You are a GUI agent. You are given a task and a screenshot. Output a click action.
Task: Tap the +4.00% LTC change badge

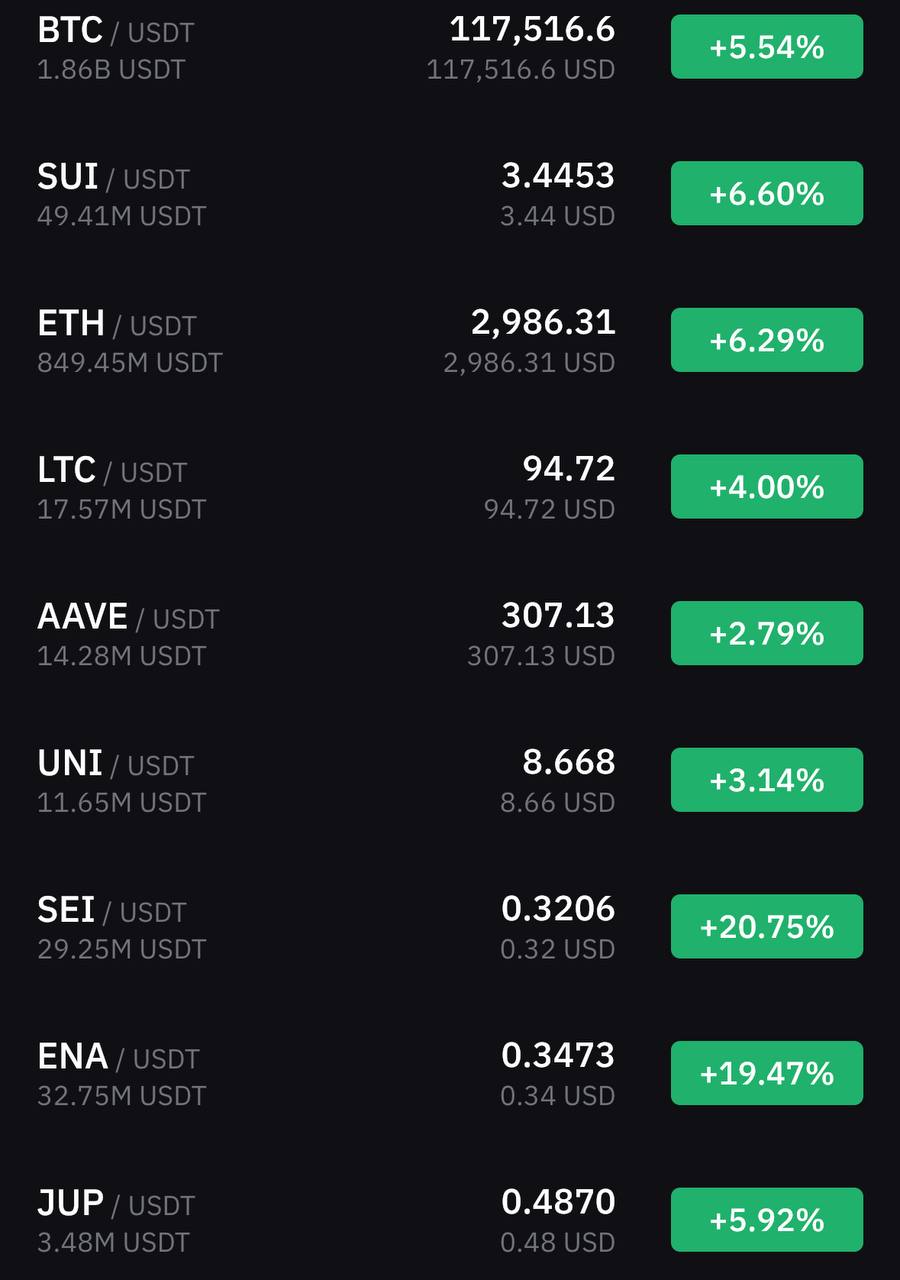(767, 487)
